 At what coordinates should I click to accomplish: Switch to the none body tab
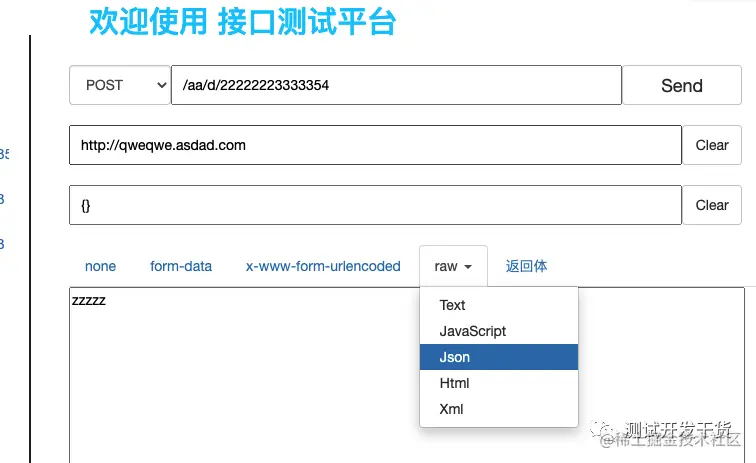100,266
